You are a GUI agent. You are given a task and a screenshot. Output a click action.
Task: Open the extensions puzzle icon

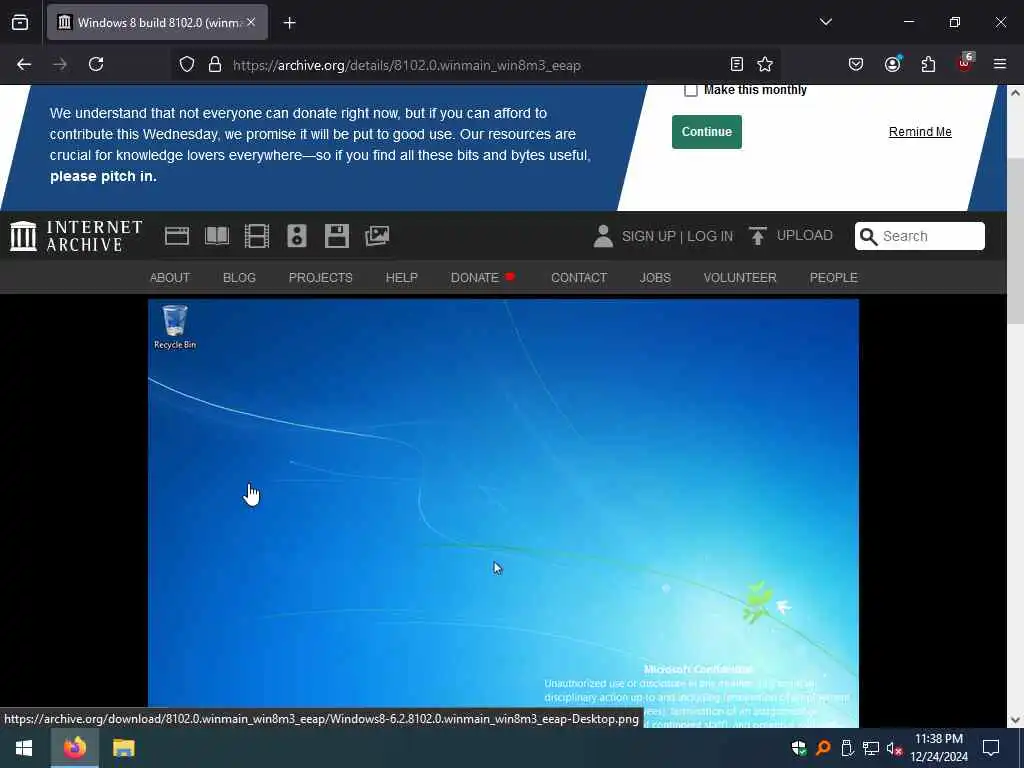click(x=928, y=64)
